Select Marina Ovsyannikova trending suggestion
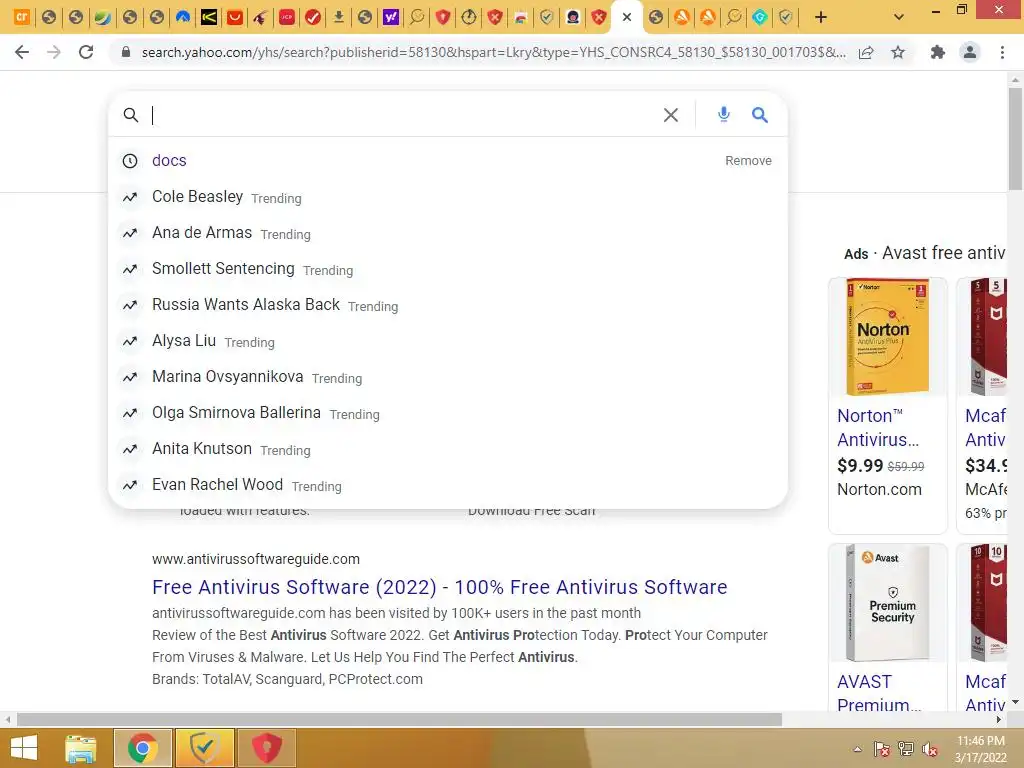The image size is (1024, 768). point(448,377)
